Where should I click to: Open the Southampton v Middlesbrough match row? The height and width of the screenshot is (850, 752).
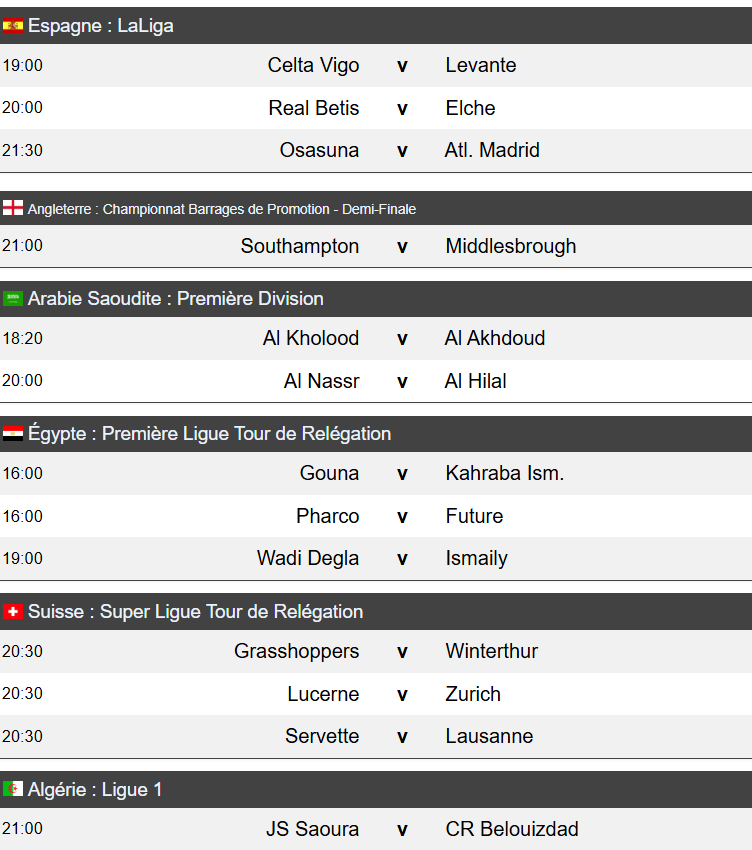[376, 246]
